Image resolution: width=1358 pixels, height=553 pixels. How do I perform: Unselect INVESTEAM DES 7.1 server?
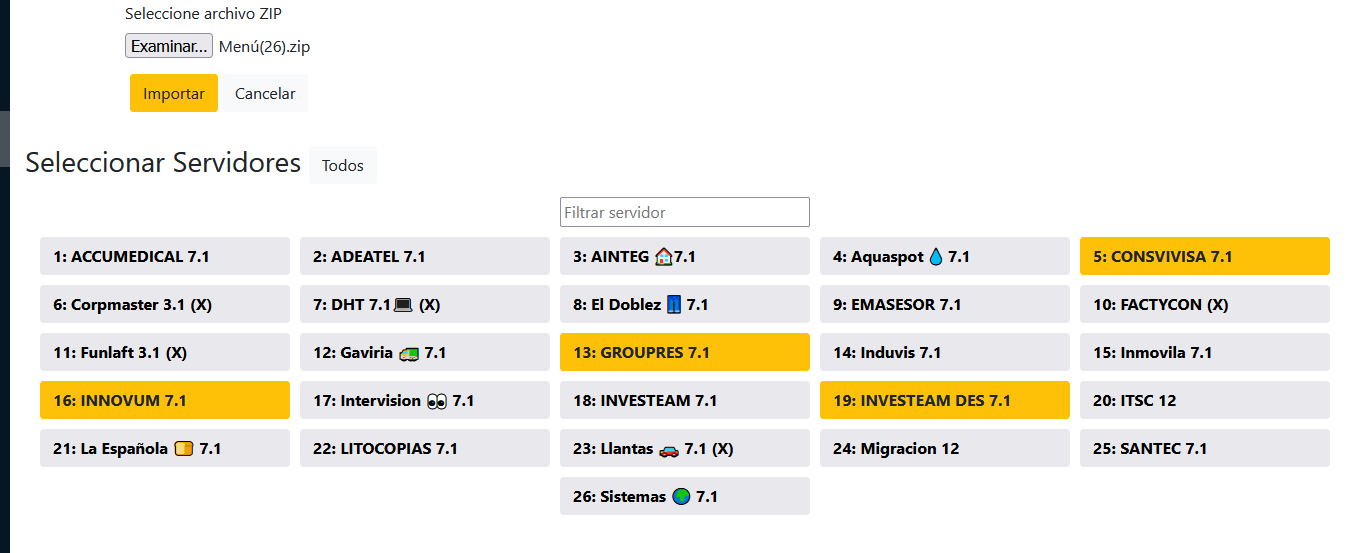[944, 400]
